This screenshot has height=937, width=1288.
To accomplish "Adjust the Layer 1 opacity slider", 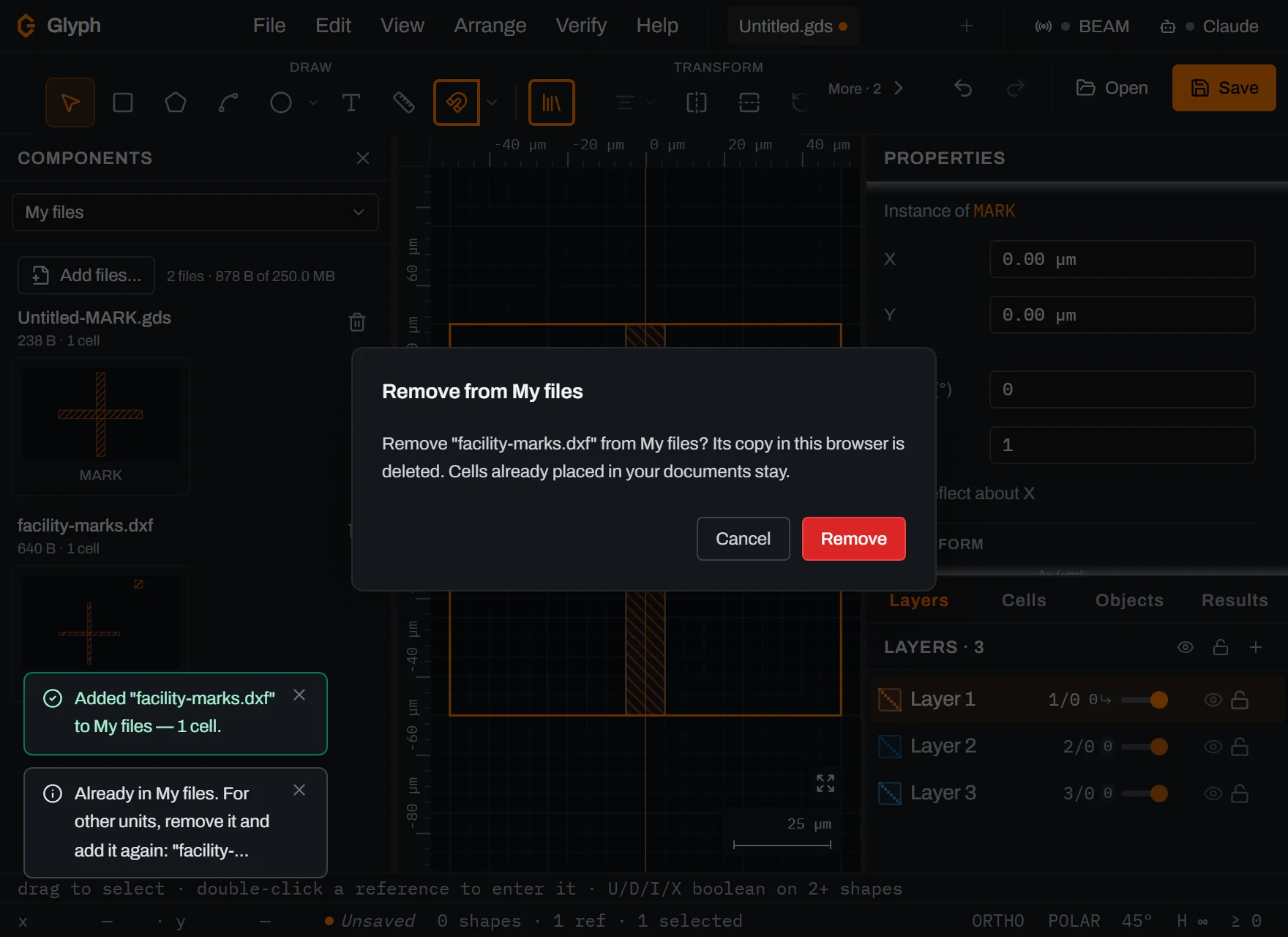I will [1145, 700].
